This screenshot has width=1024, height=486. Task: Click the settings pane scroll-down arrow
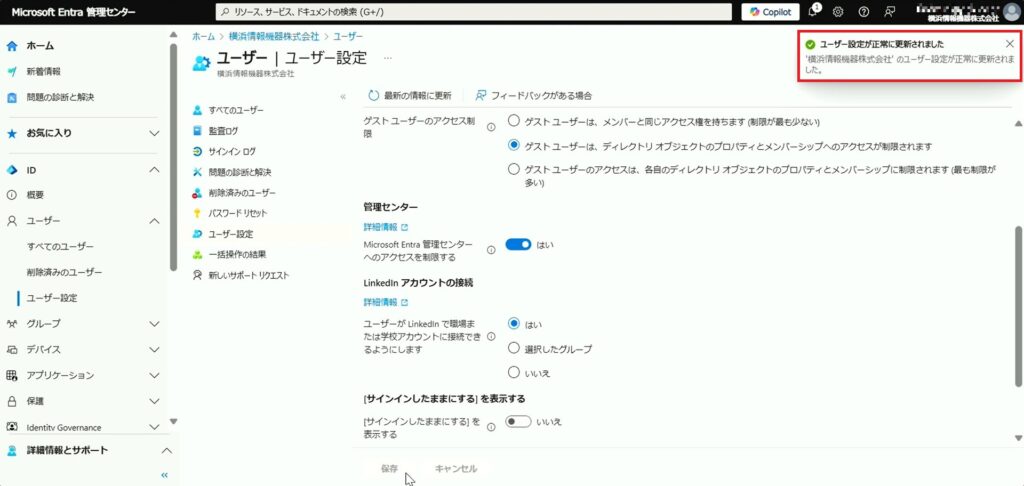(x=1017, y=438)
